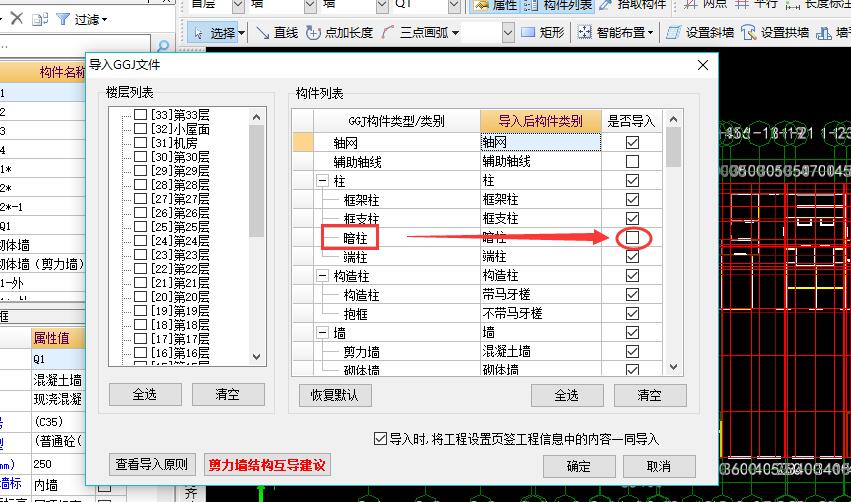Screen dimensions: 851x502
Task: Click the 智能布置 smart layout tool
Action: tap(611, 33)
